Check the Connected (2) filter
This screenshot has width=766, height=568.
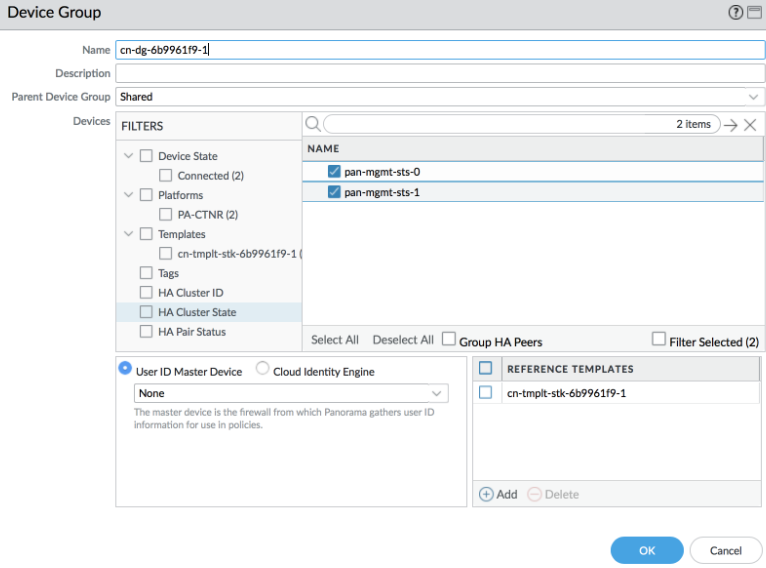[x=166, y=175]
